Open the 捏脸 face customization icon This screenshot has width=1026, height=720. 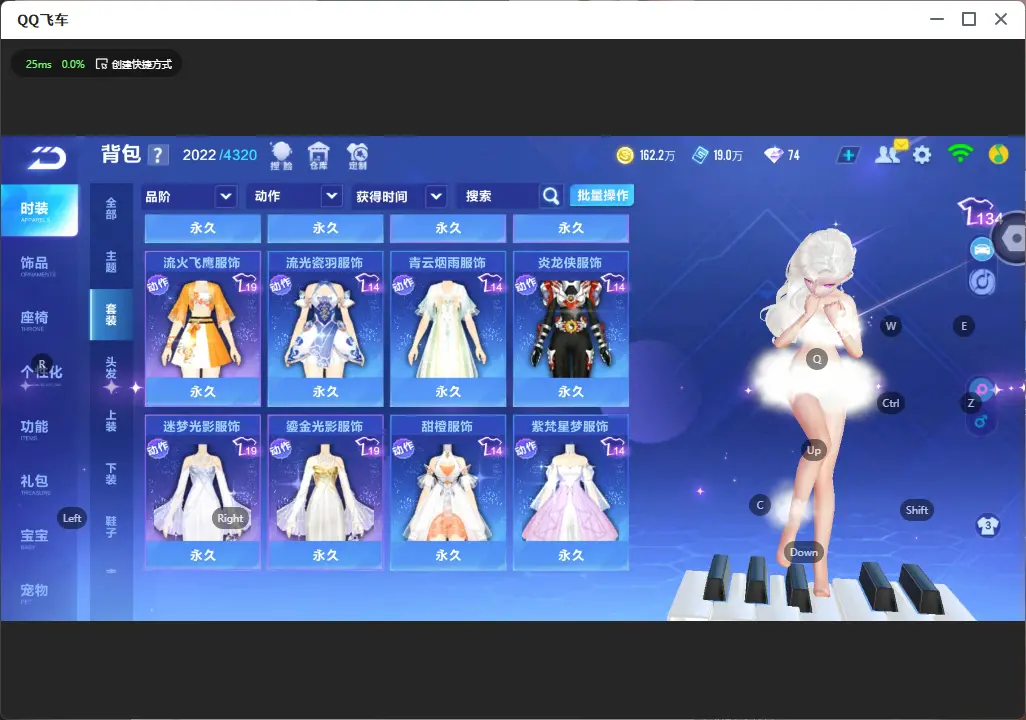tap(281, 156)
